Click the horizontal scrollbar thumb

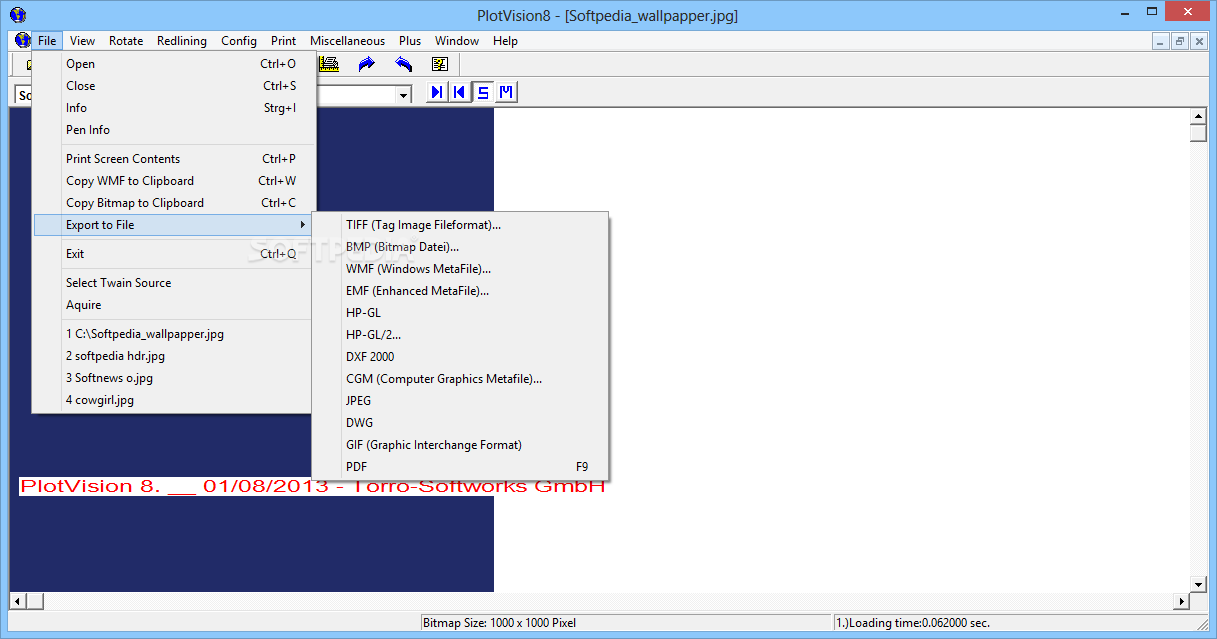pyautogui.click(x=35, y=601)
